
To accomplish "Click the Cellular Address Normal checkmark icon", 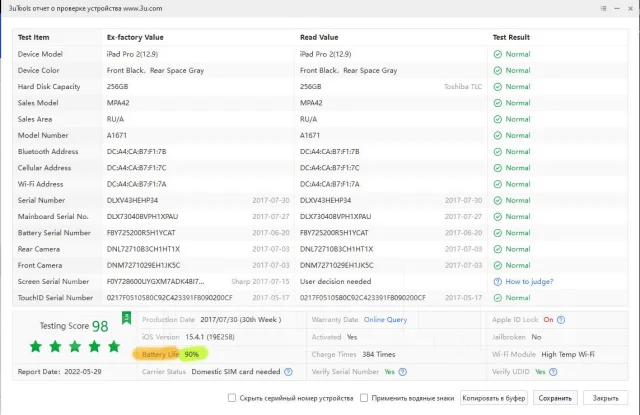I will (x=498, y=168).
